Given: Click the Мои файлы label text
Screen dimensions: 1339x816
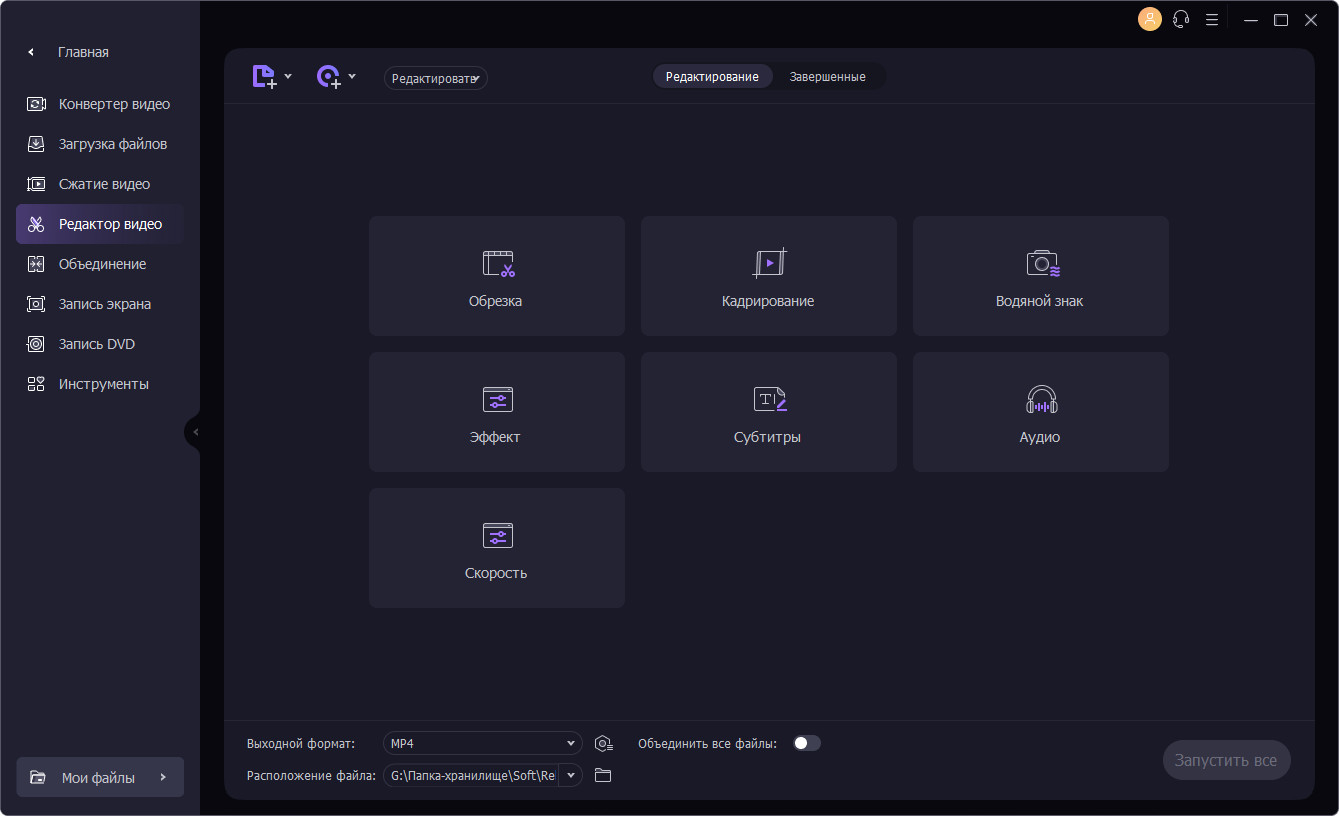Looking at the screenshot, I should [x=98, y=778].
